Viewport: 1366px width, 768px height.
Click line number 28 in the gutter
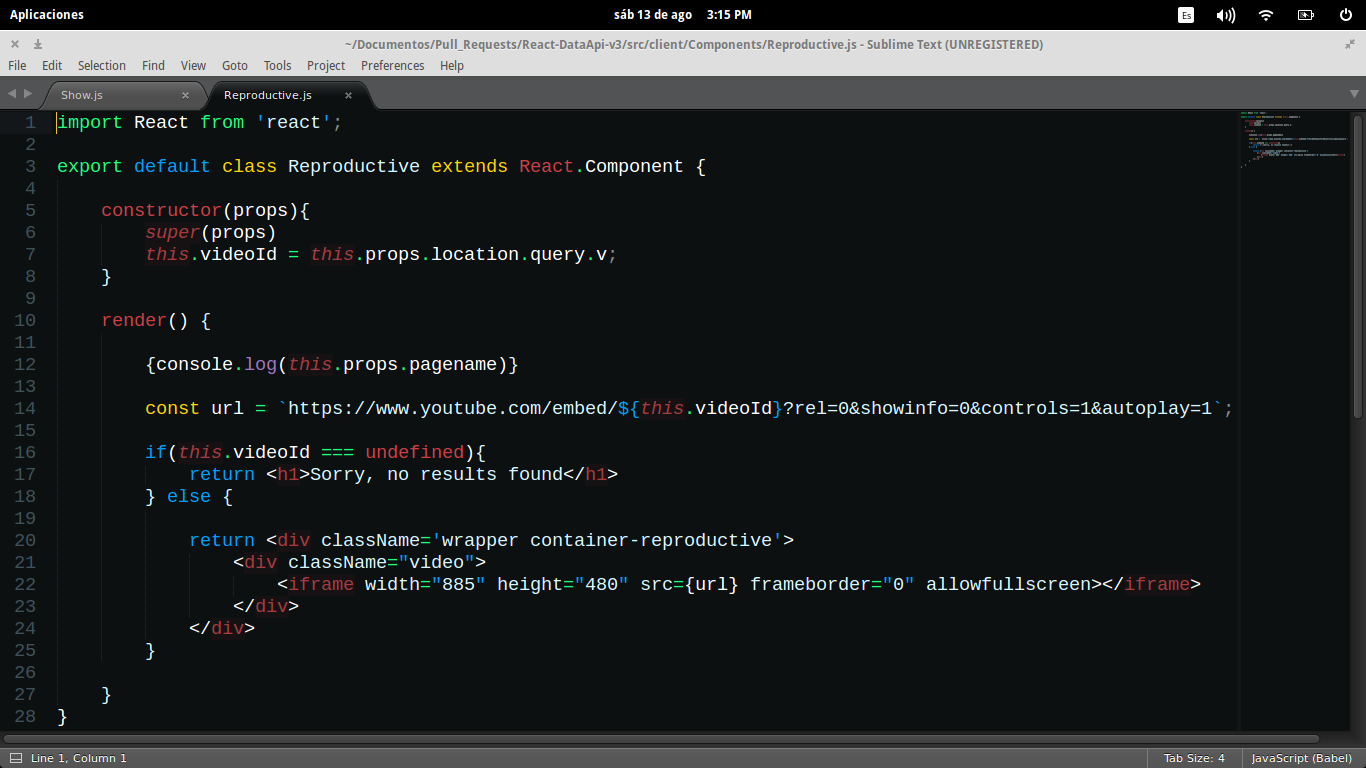tap(25, 716)
